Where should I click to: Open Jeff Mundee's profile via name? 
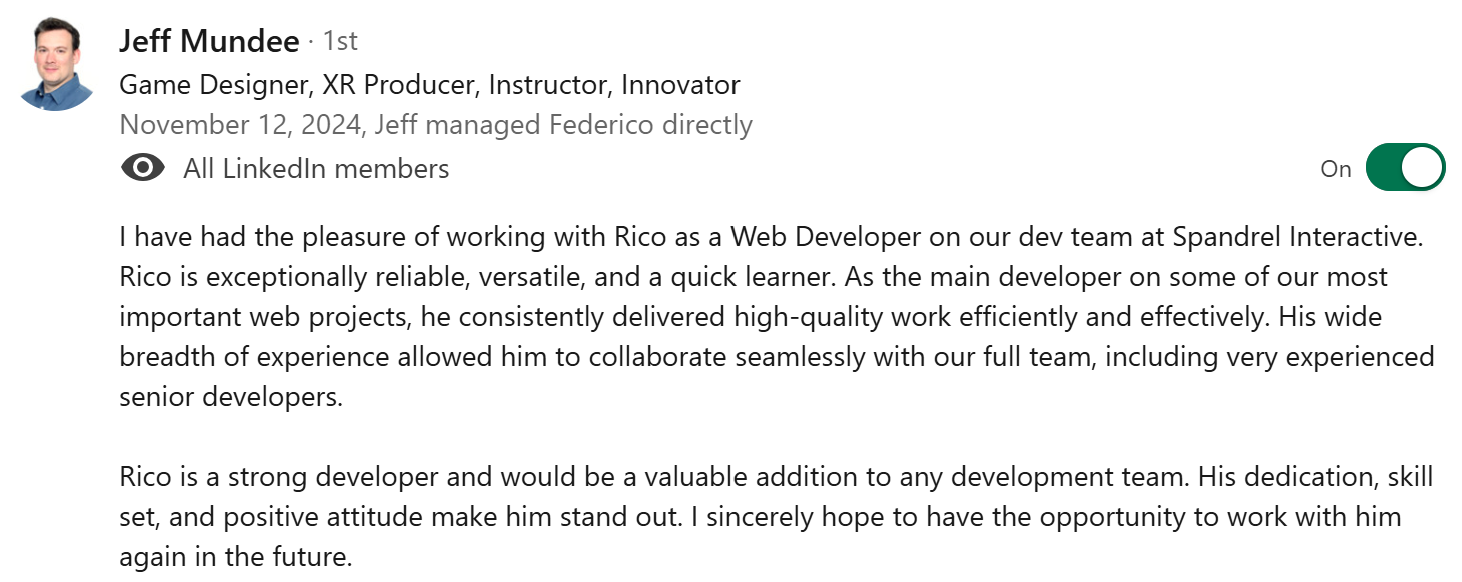[x=208, y=41]
